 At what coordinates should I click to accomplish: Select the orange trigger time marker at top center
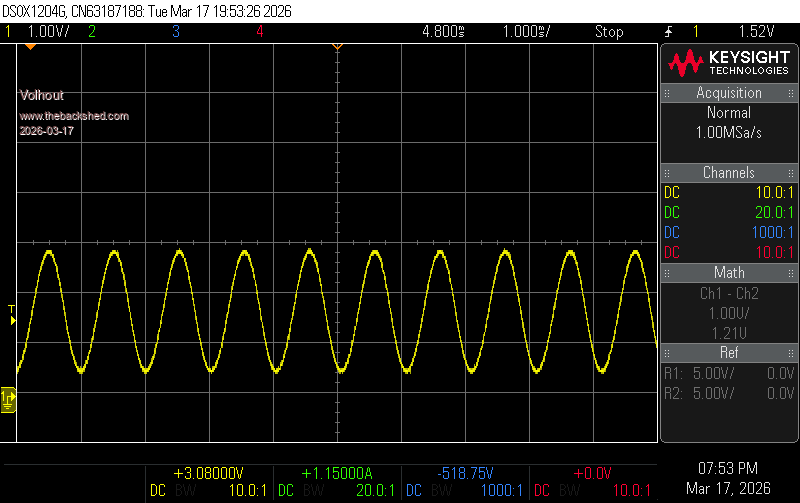(337, 47)
